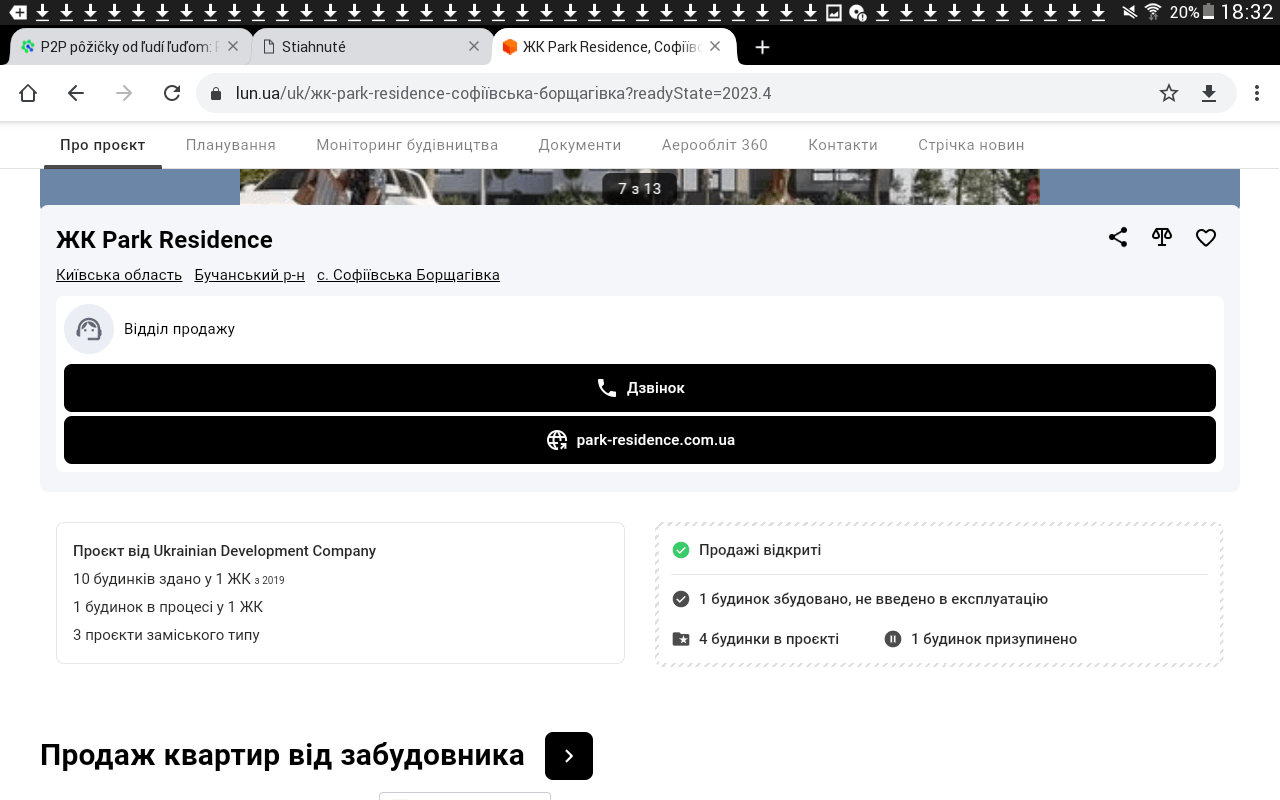Open park-residence.com.ua website button
The width and height of the screenshot is (1280, 800).
640,440
